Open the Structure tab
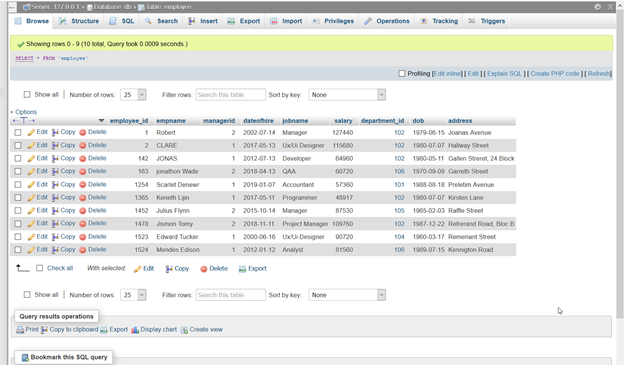The height and width of the screenshot is (365, 624). tap(79, 21)
